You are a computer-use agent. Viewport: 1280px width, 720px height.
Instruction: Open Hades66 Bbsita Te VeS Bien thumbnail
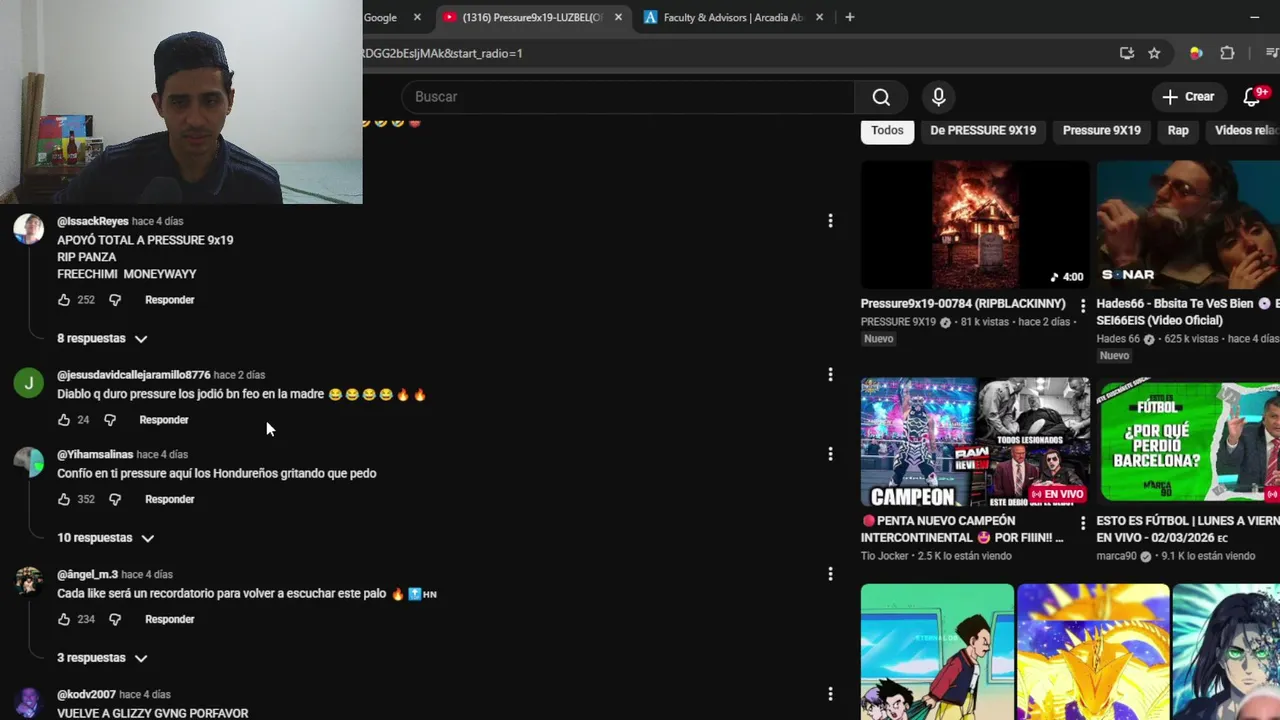click(1188, 225)
